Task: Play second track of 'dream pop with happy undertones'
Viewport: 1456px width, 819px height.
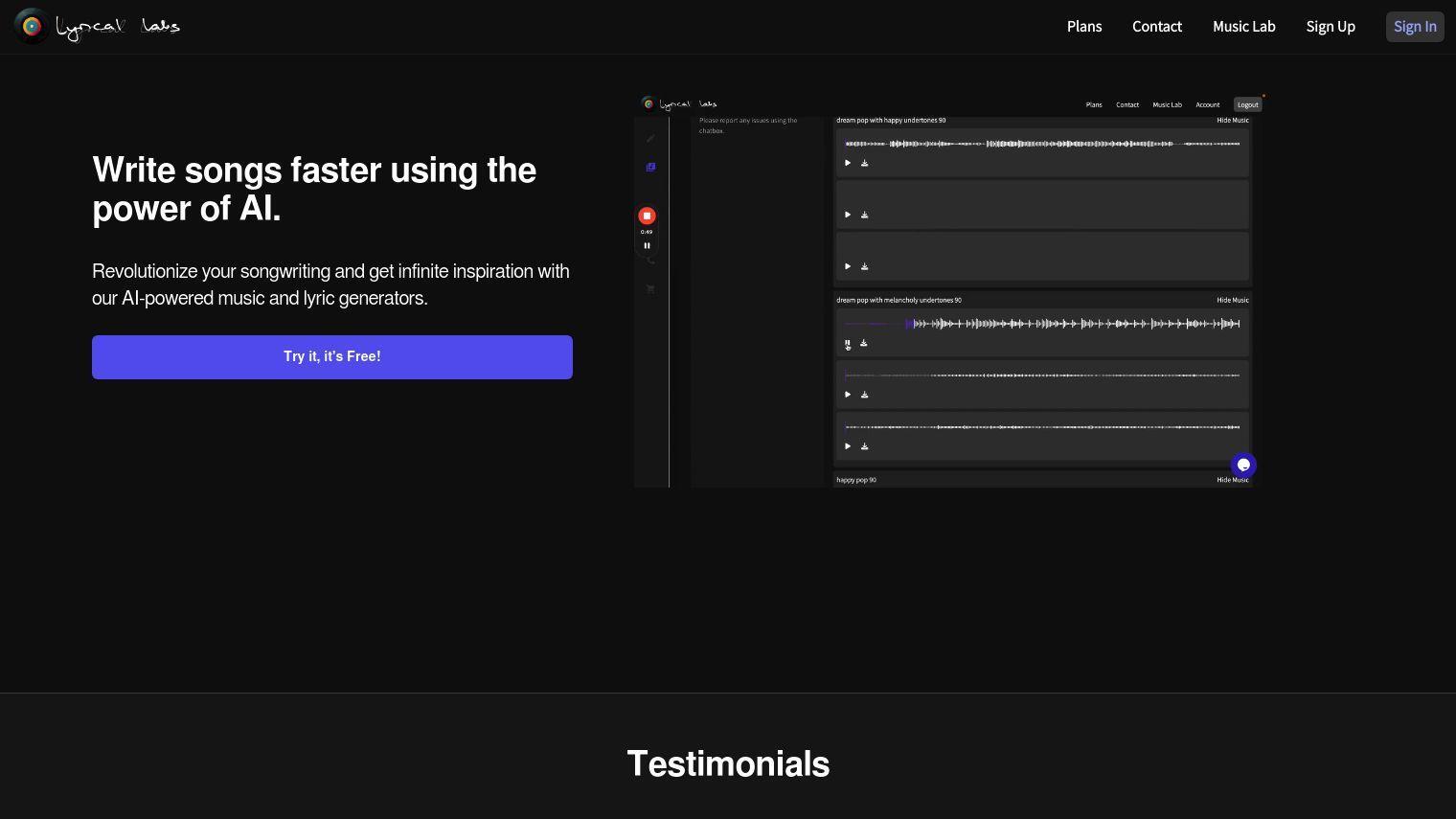Action: click(848, 215)
